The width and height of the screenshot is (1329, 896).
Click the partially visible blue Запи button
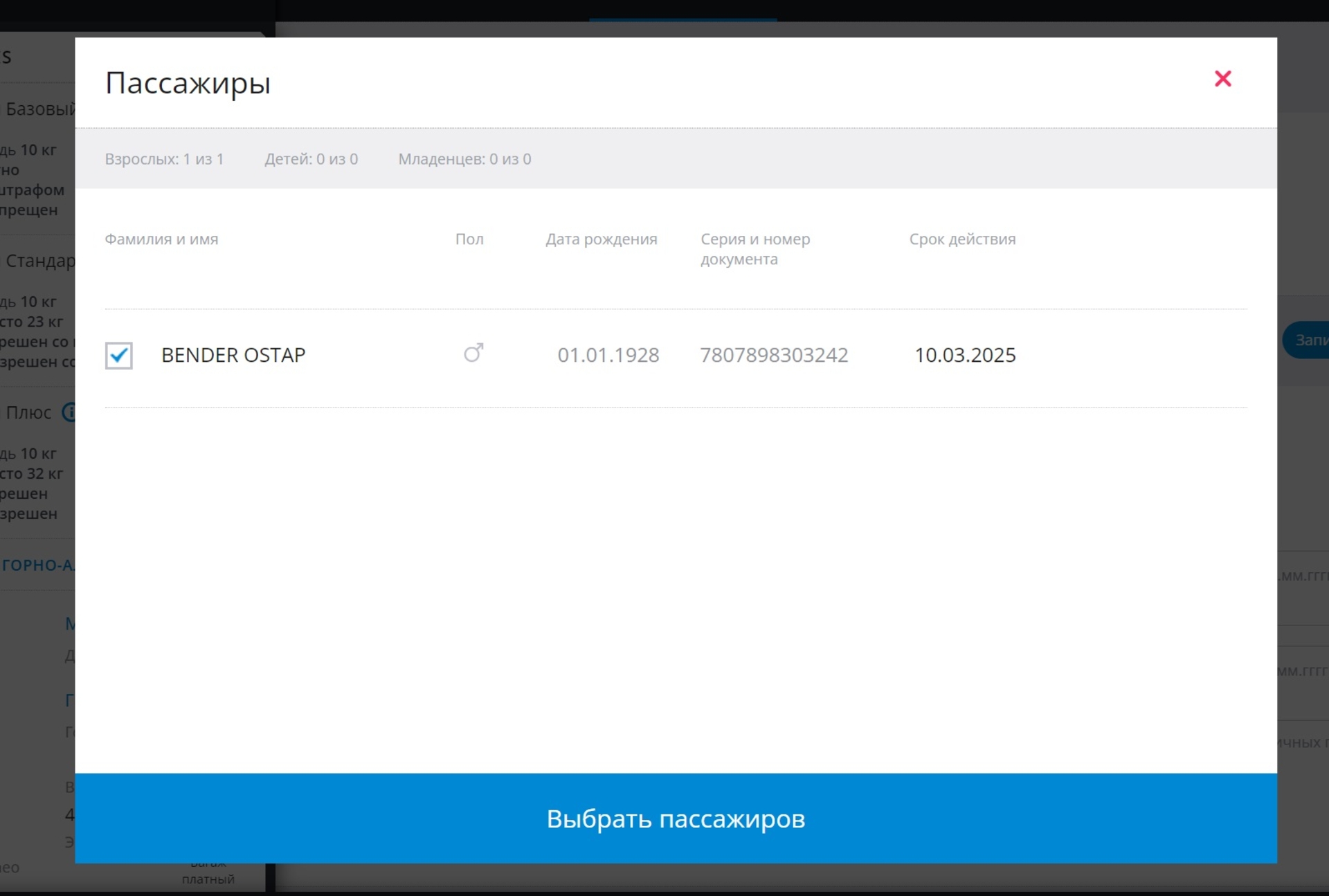(1305, 340)
